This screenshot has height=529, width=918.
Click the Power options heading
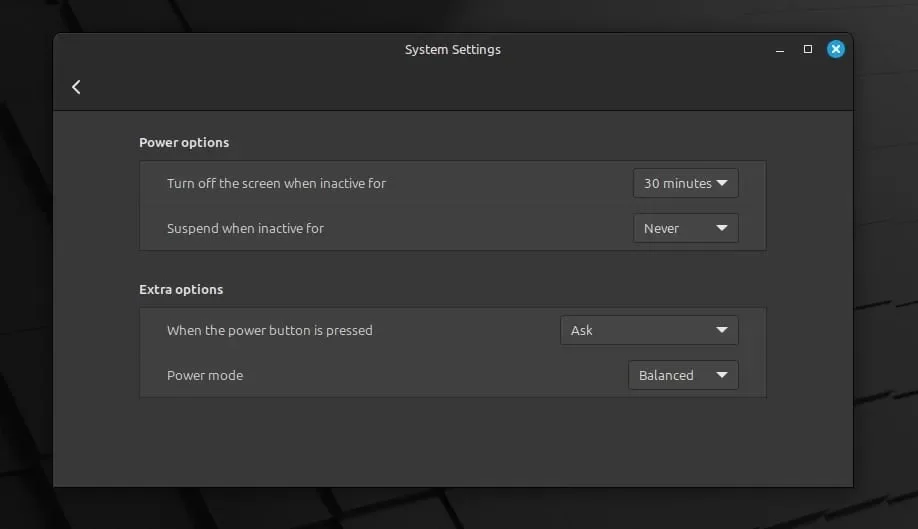click(x=184, y=143)
